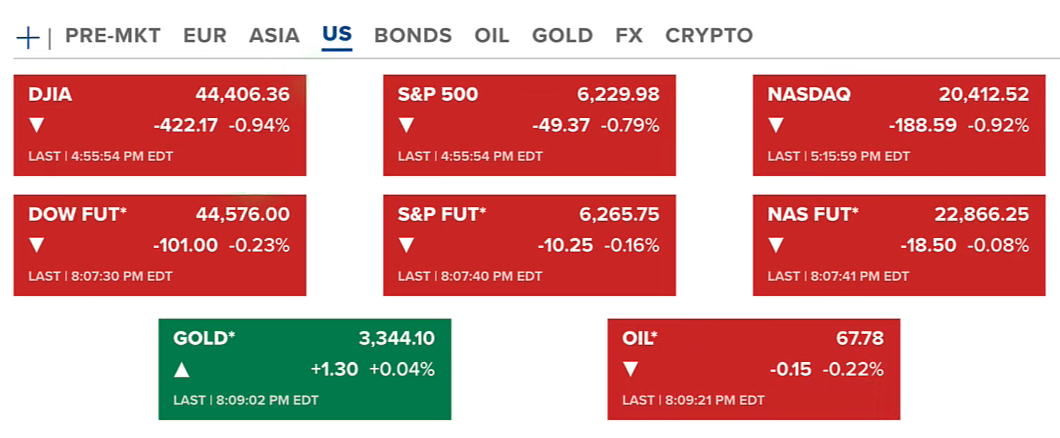
Task: Click the down arrow in S&P FUT tile
Action: [x=406, y=245]
